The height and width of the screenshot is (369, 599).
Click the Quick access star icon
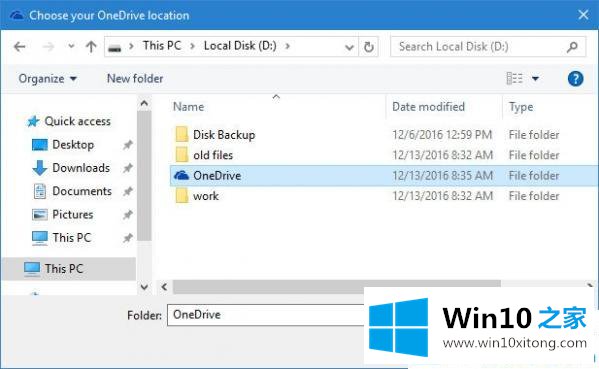[x=33, y=121]
